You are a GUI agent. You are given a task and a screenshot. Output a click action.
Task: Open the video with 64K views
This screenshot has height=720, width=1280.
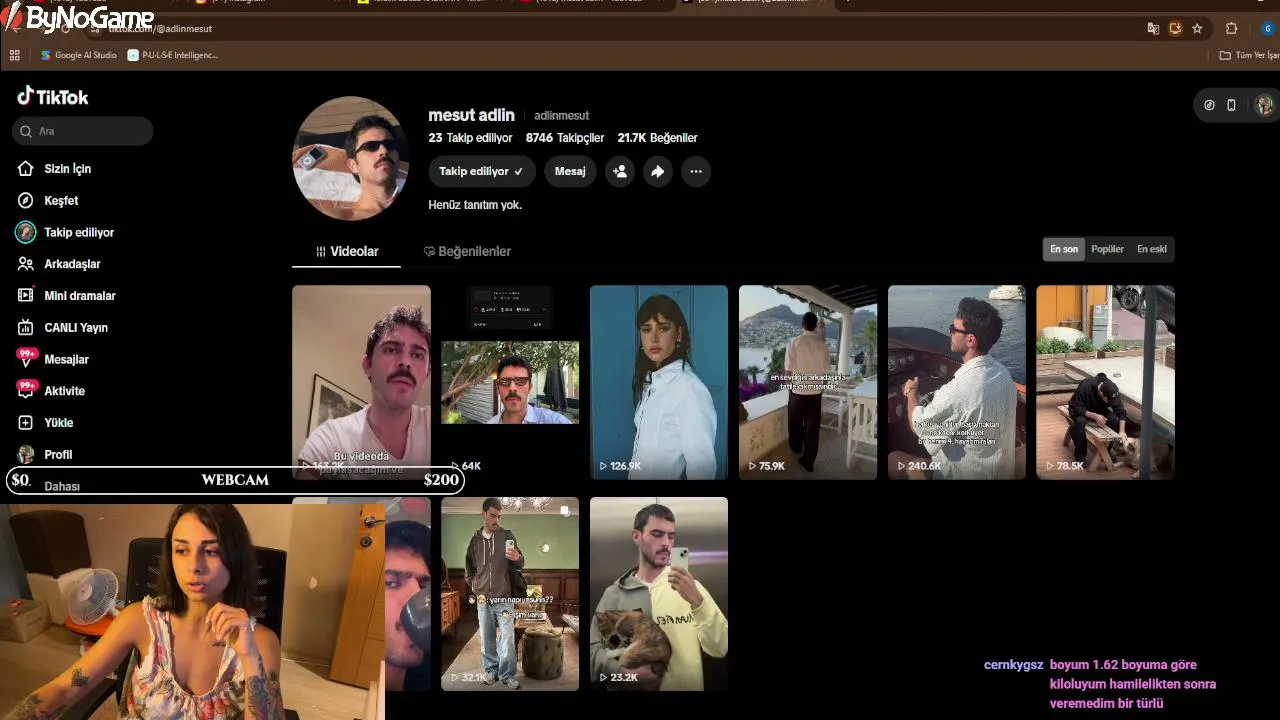pyautogui.click(x=510, y=382)
